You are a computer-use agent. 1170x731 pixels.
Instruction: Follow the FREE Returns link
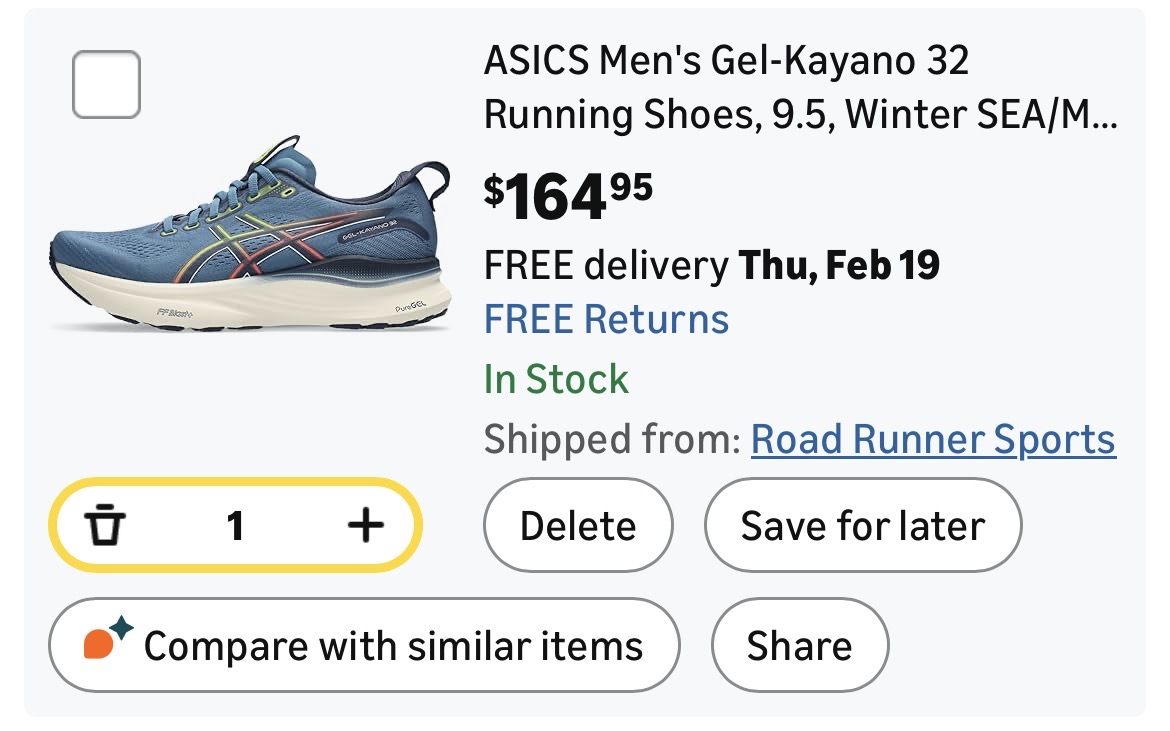606,320
